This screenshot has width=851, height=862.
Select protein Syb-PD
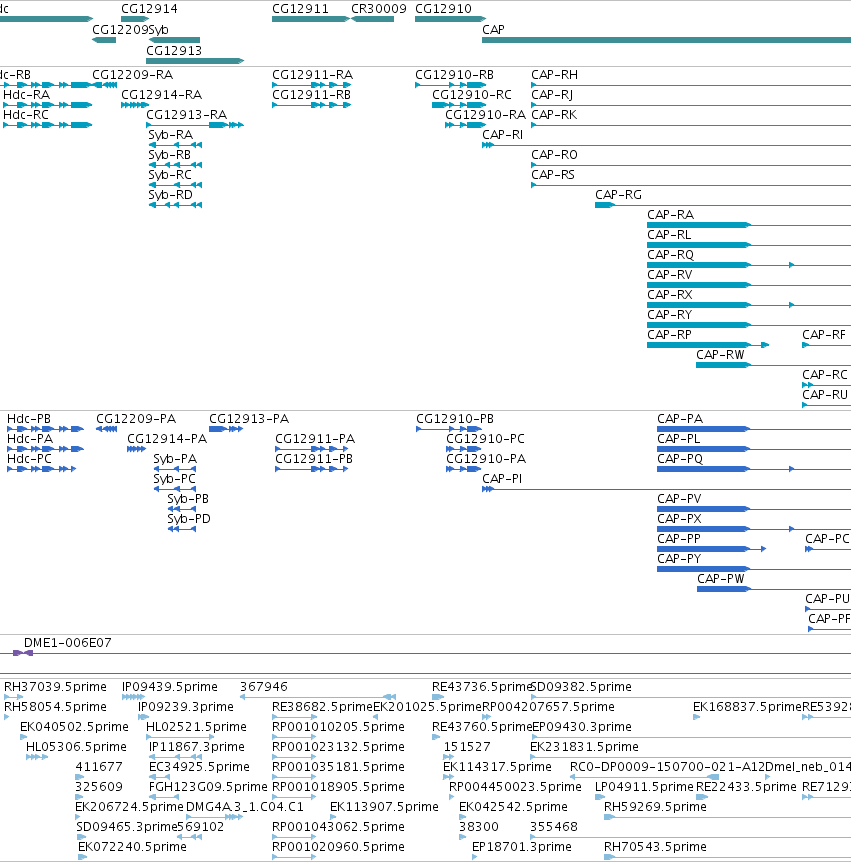tap(182, 529)
